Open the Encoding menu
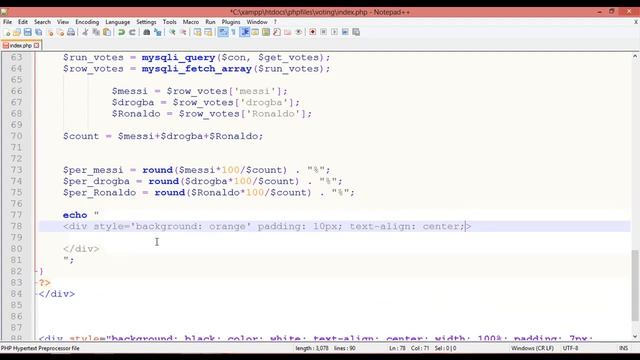Image resolution: width=640 pixels, height=360 pixels. [x=87, y=22]
